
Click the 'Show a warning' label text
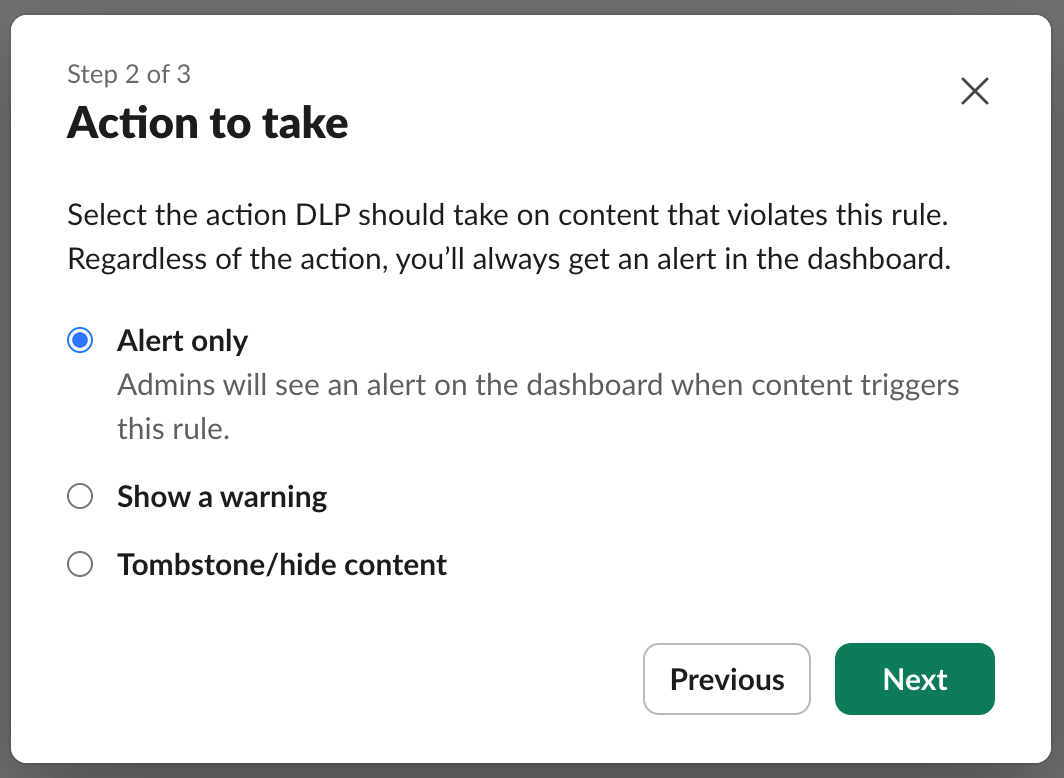pyautogui.click(x=222, y=497)
